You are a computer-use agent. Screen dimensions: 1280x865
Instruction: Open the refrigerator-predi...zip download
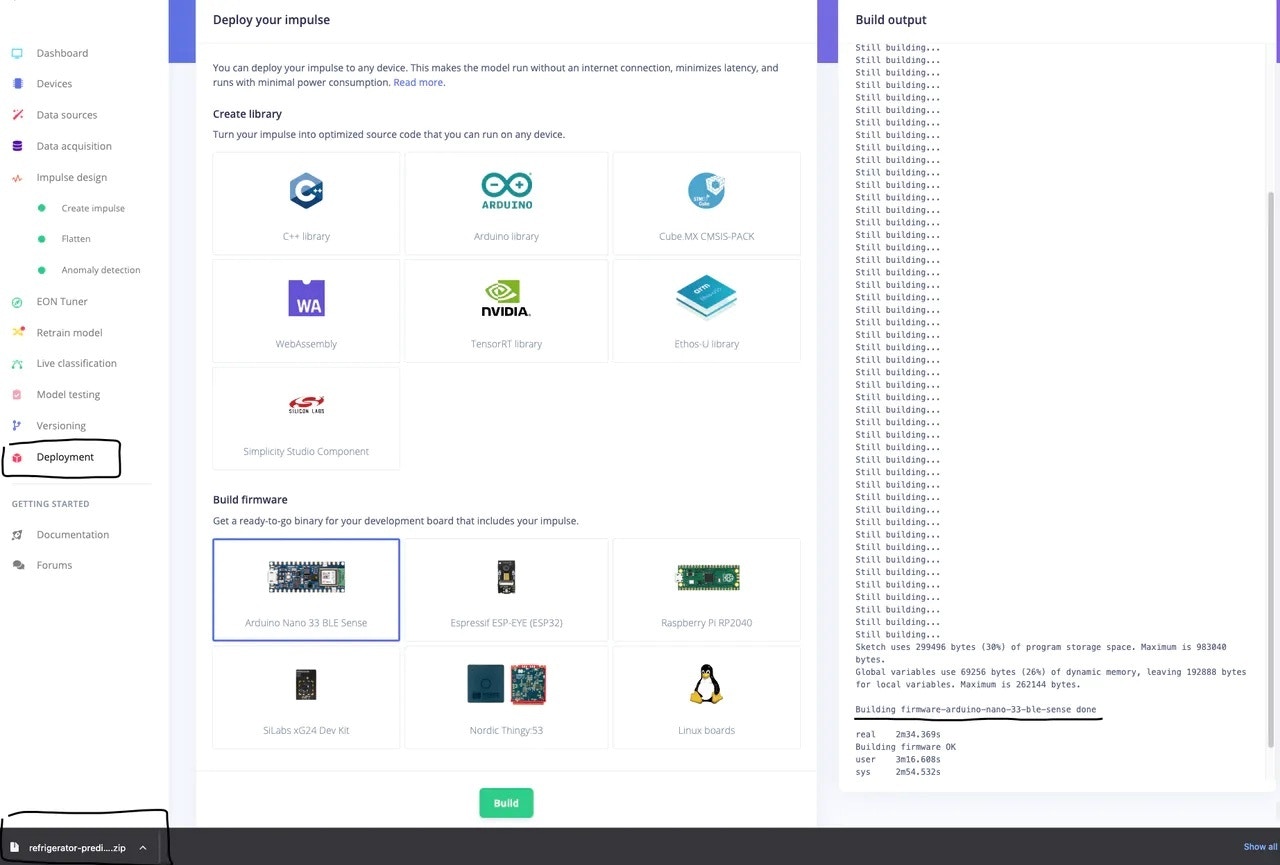77,847
